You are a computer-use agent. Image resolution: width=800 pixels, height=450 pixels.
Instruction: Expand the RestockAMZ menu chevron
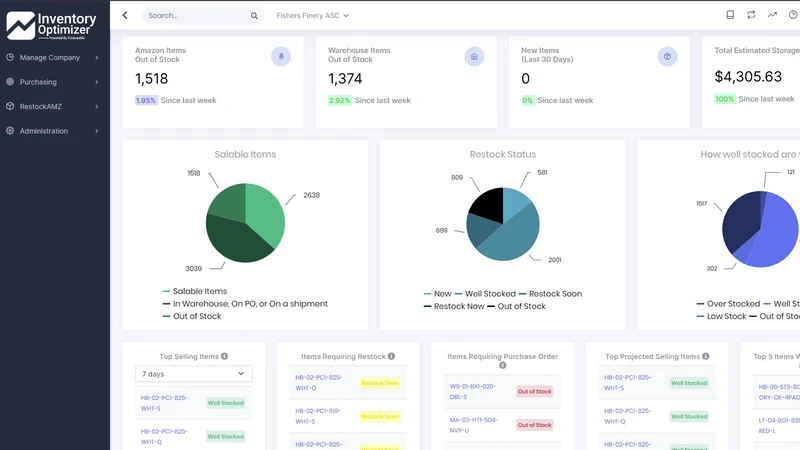click(96, 107)
